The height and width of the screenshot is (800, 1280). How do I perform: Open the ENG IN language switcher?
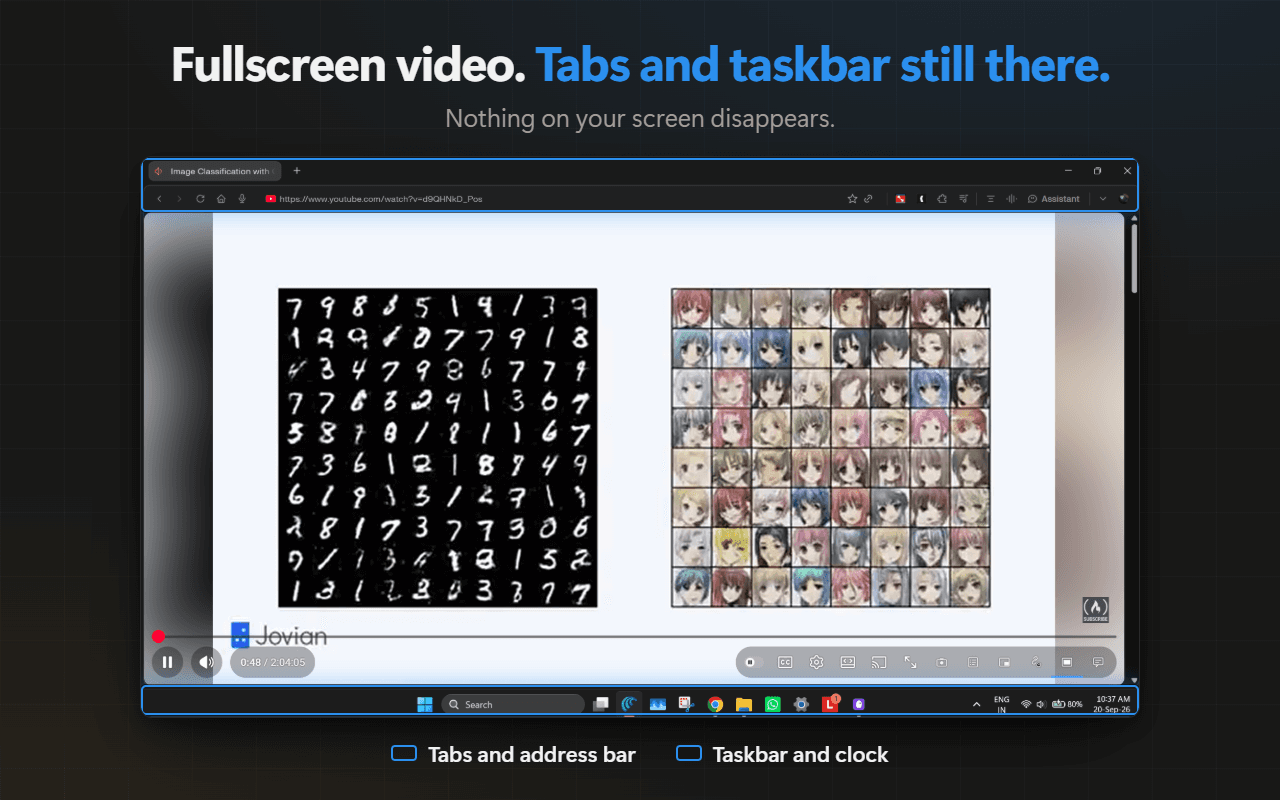[x=1001, y=704]
